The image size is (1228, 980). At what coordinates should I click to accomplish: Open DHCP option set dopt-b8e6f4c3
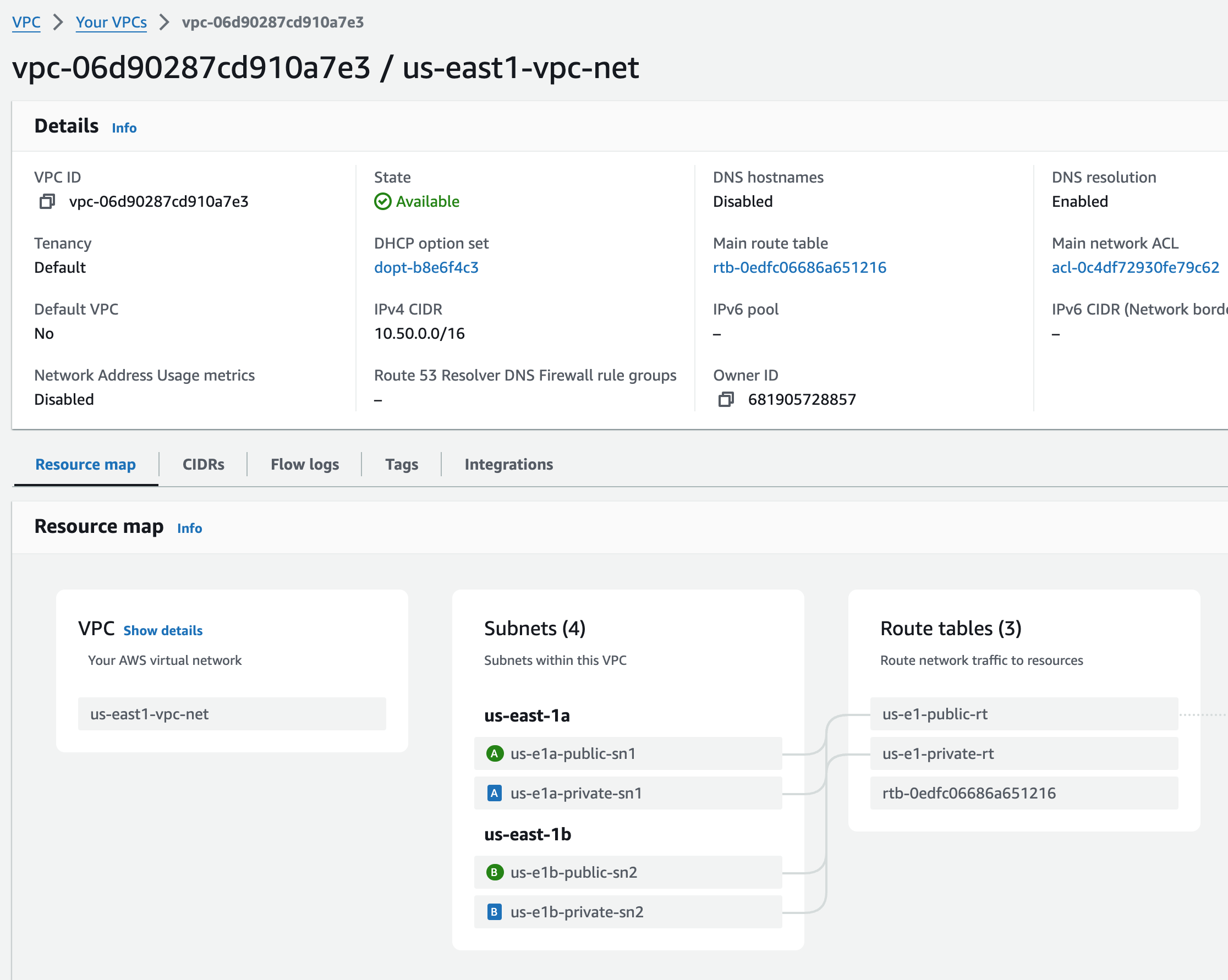tap(426, 268)
